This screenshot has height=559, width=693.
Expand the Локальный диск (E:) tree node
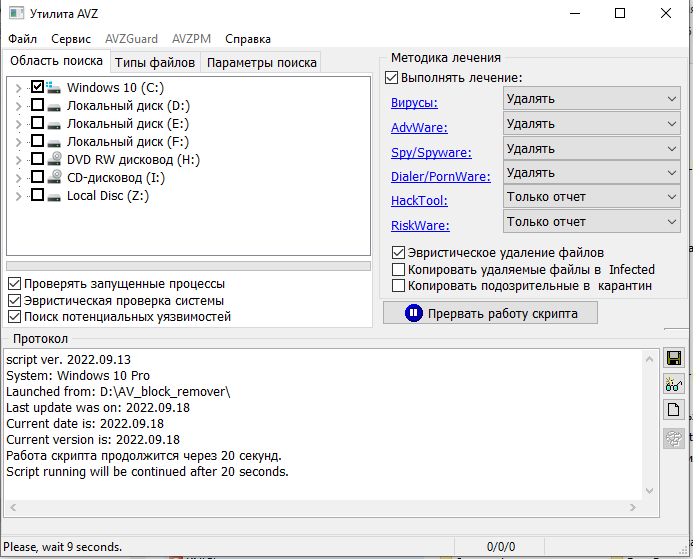18,124
